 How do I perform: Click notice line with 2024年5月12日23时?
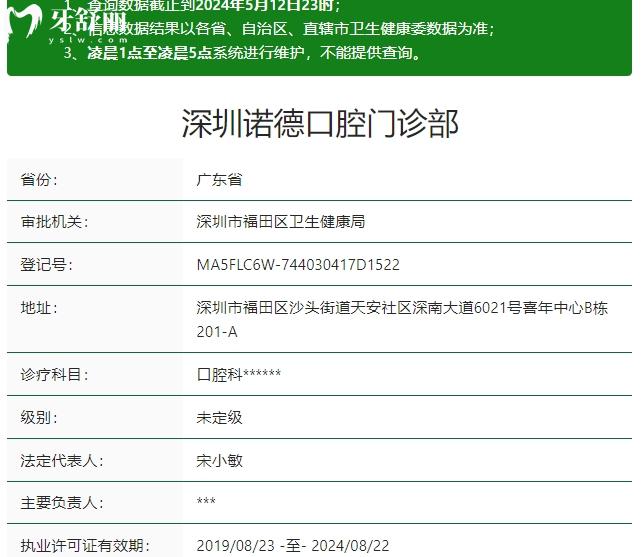coord(202,6)
